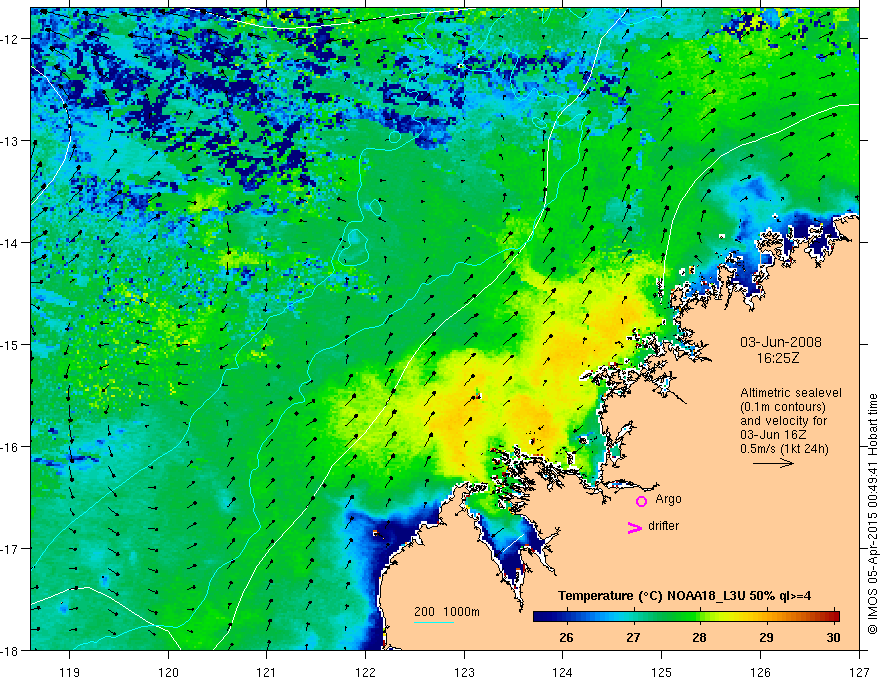This screenshot has height=680, width=880.
Task: Click the '127' longitude axis label
Action: coord(859,673)
